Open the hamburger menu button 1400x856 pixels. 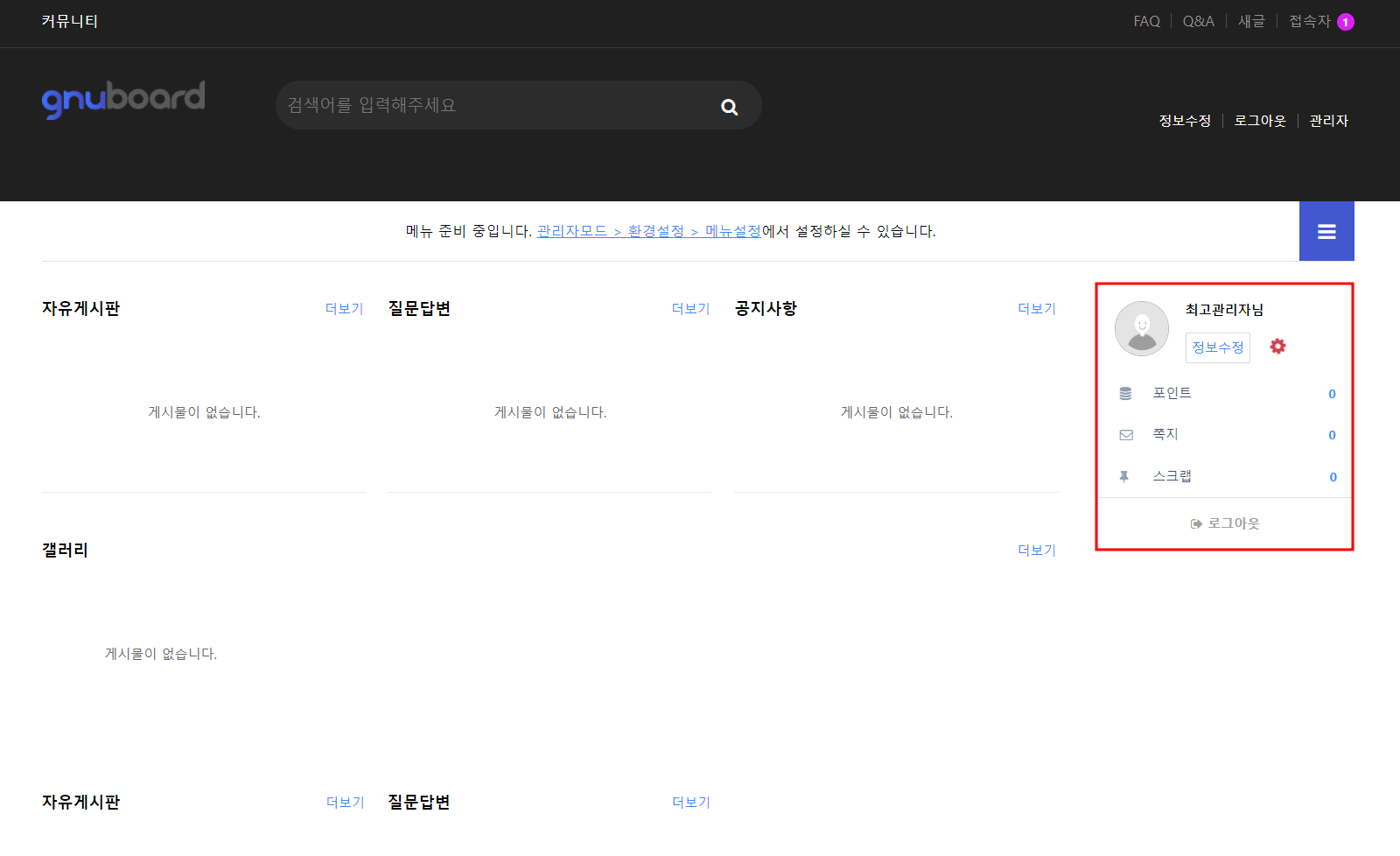(1326, 231)
